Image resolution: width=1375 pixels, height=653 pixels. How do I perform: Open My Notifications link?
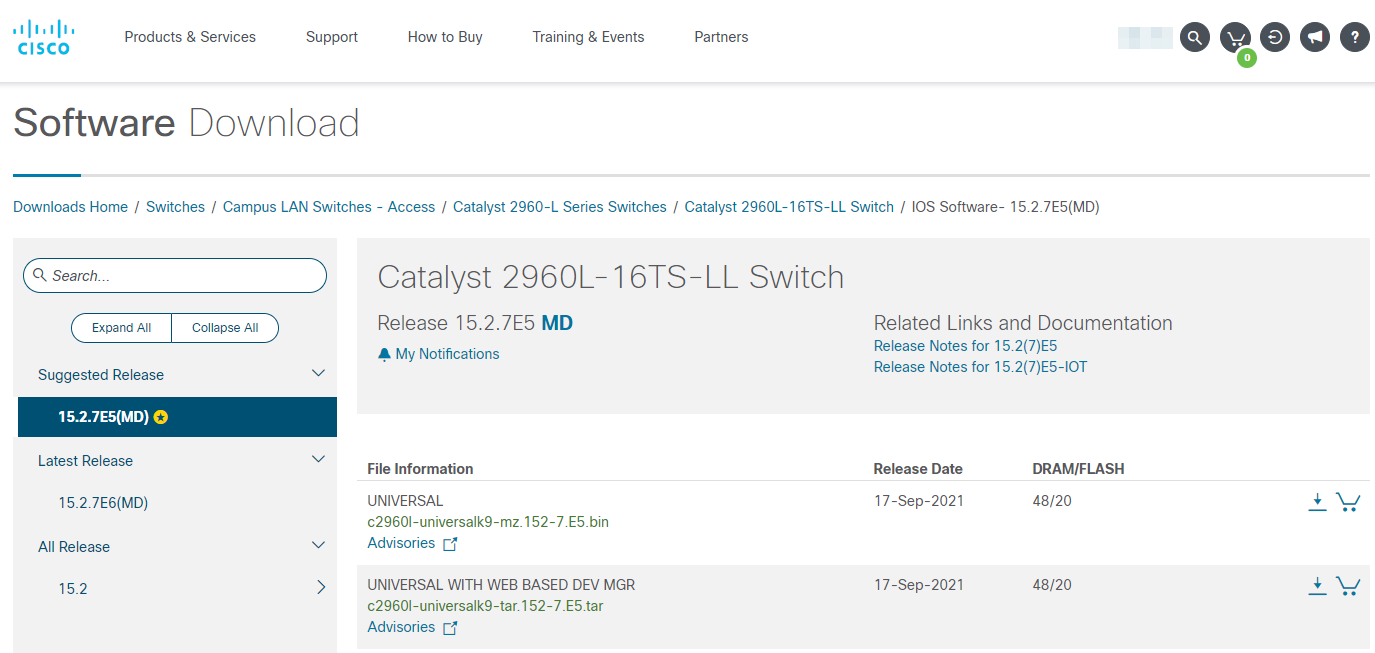point(447,354)
